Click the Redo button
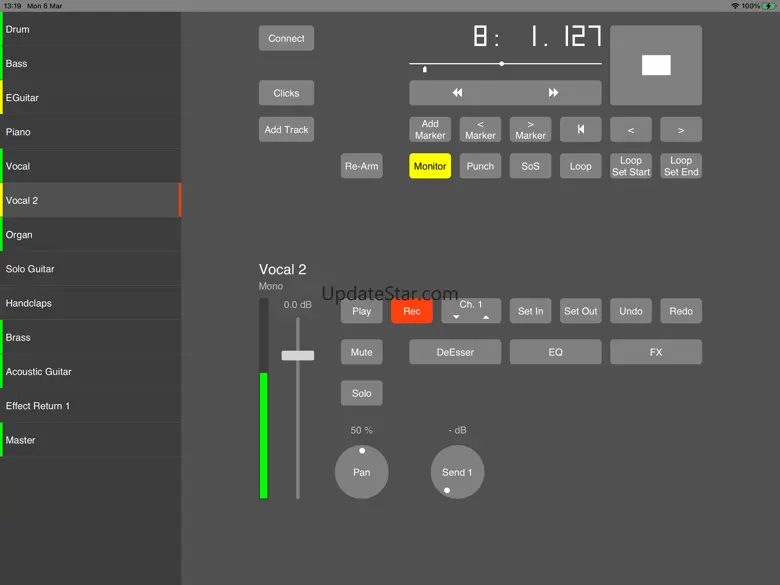This screenshot has height=585, width=780. (x=681, y=311)
